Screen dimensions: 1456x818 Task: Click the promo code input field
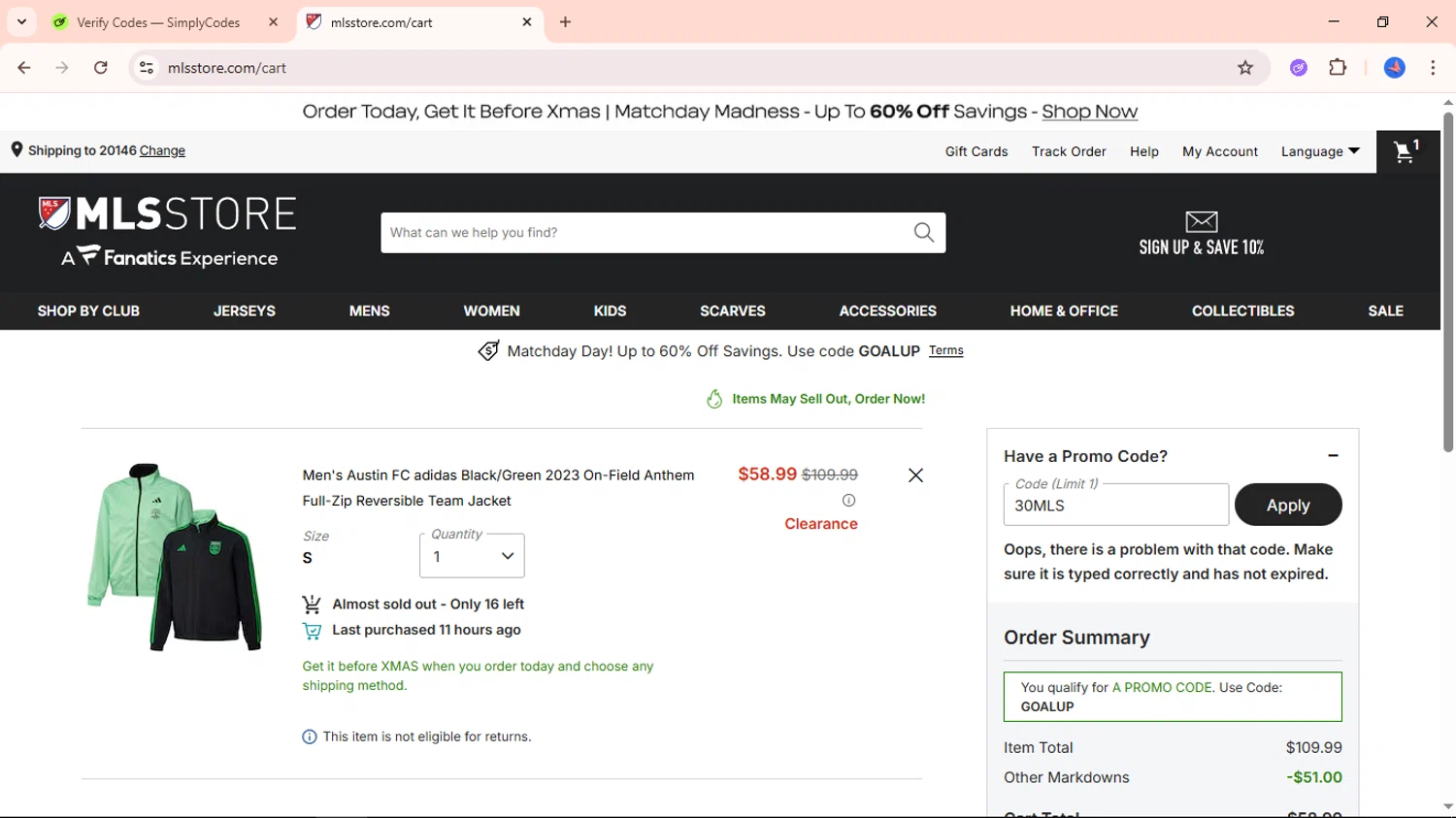click(x=1116, y=505)
